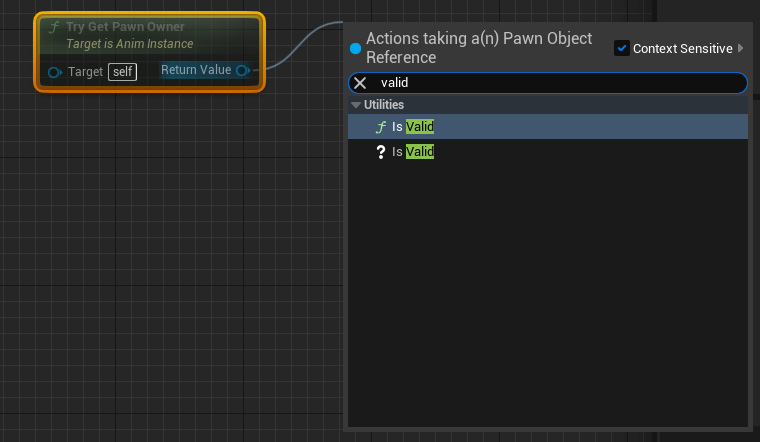Image resolution: width=760 pixels, height=442 pixels.
Task: Expand the arrow next to Context Sensitive
Action: click(x=740, y=48)
